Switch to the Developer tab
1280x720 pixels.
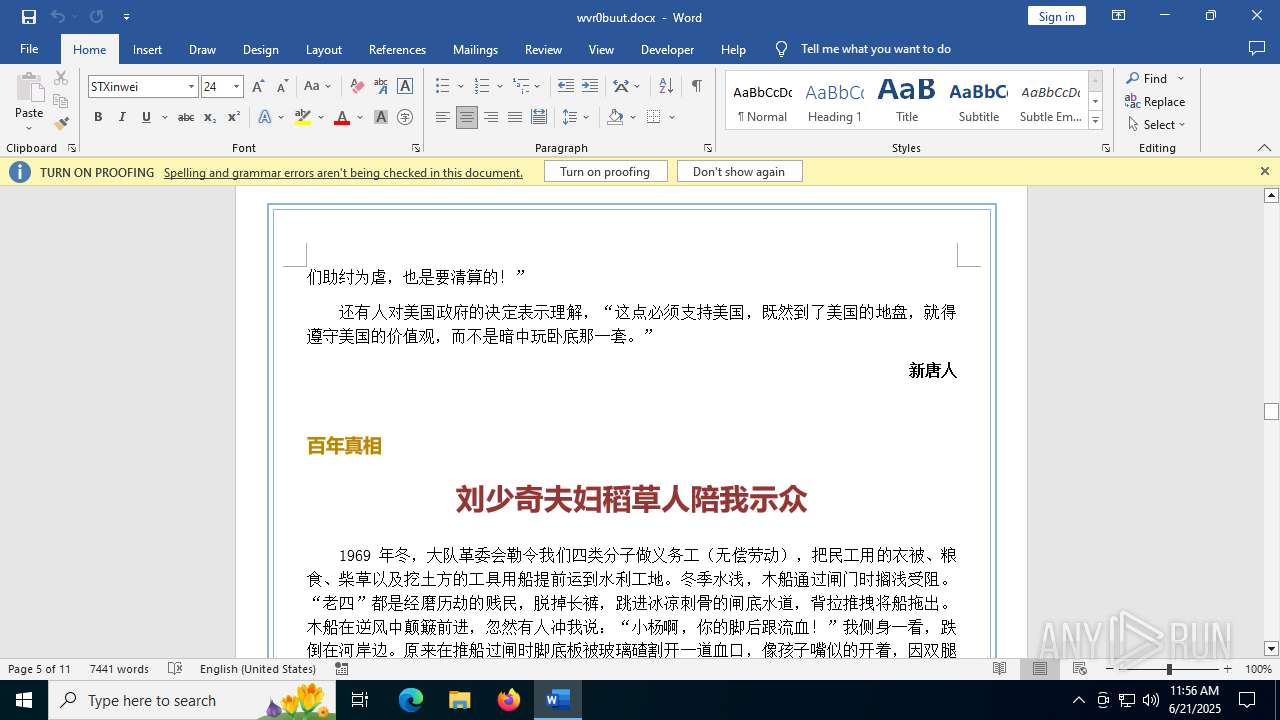(667, 49)
